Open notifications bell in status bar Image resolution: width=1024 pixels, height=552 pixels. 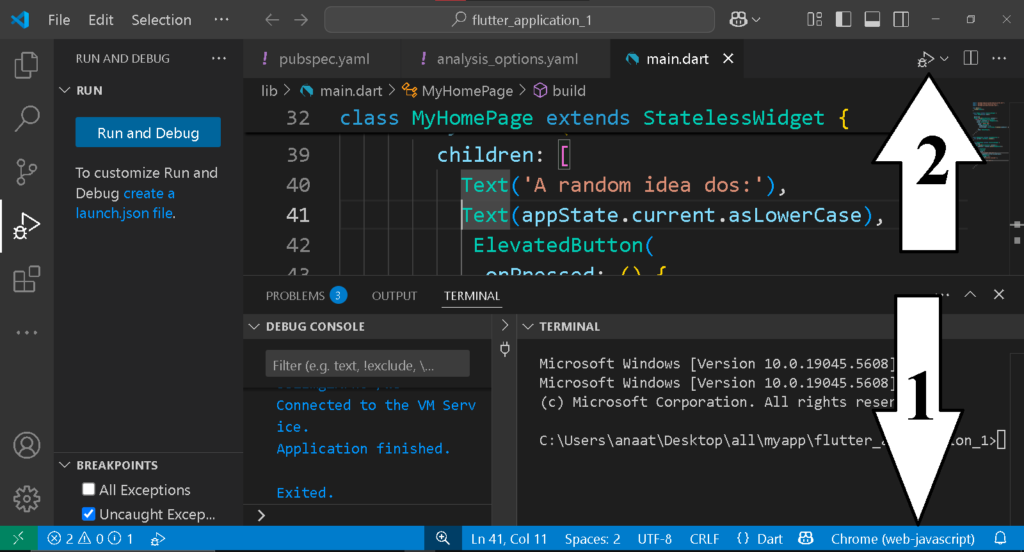tap(999, 539)
